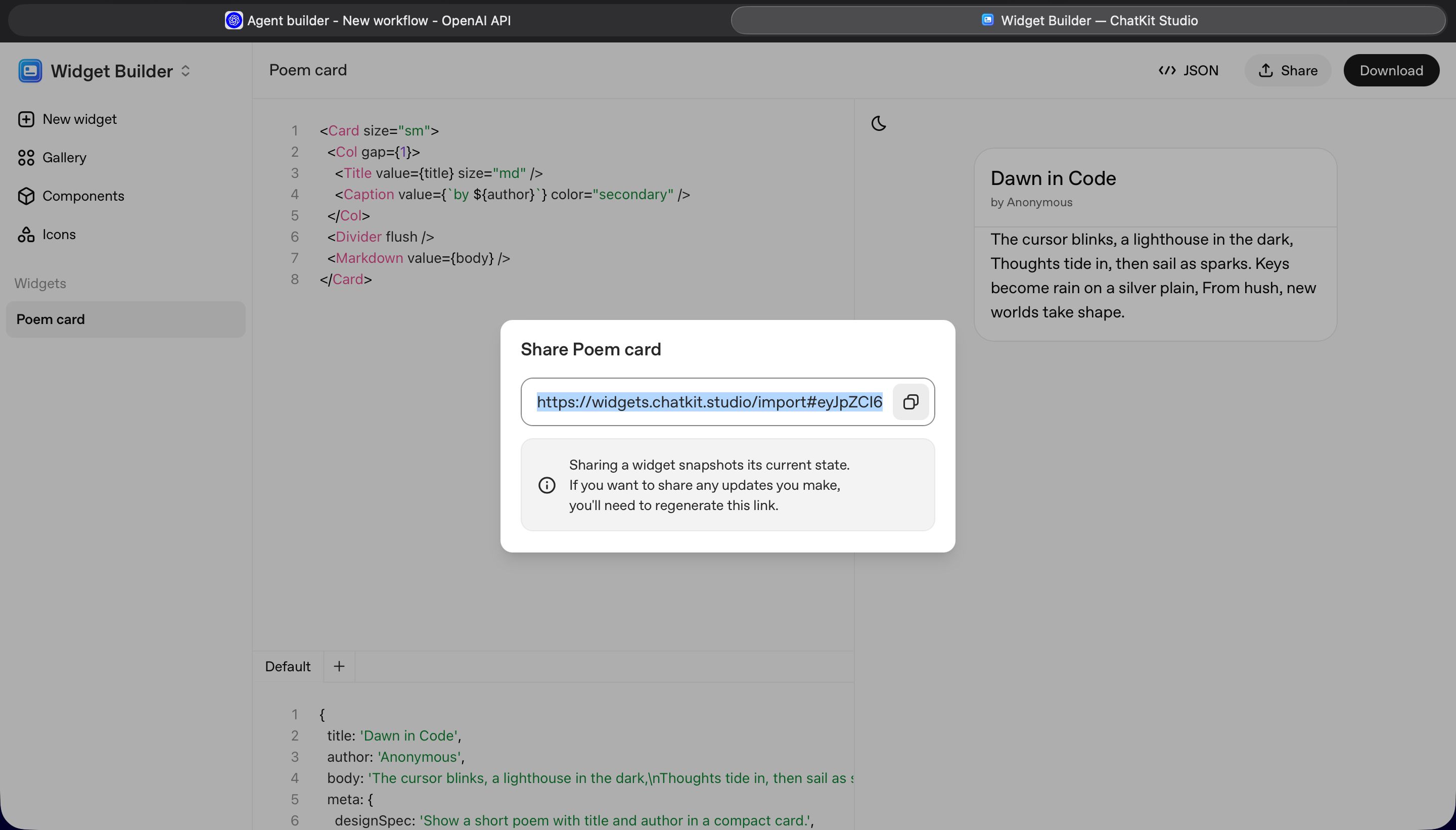Switch to Widget Builder ChatKit Studio tab
1456x830 pixels.
click(1088, 21)
